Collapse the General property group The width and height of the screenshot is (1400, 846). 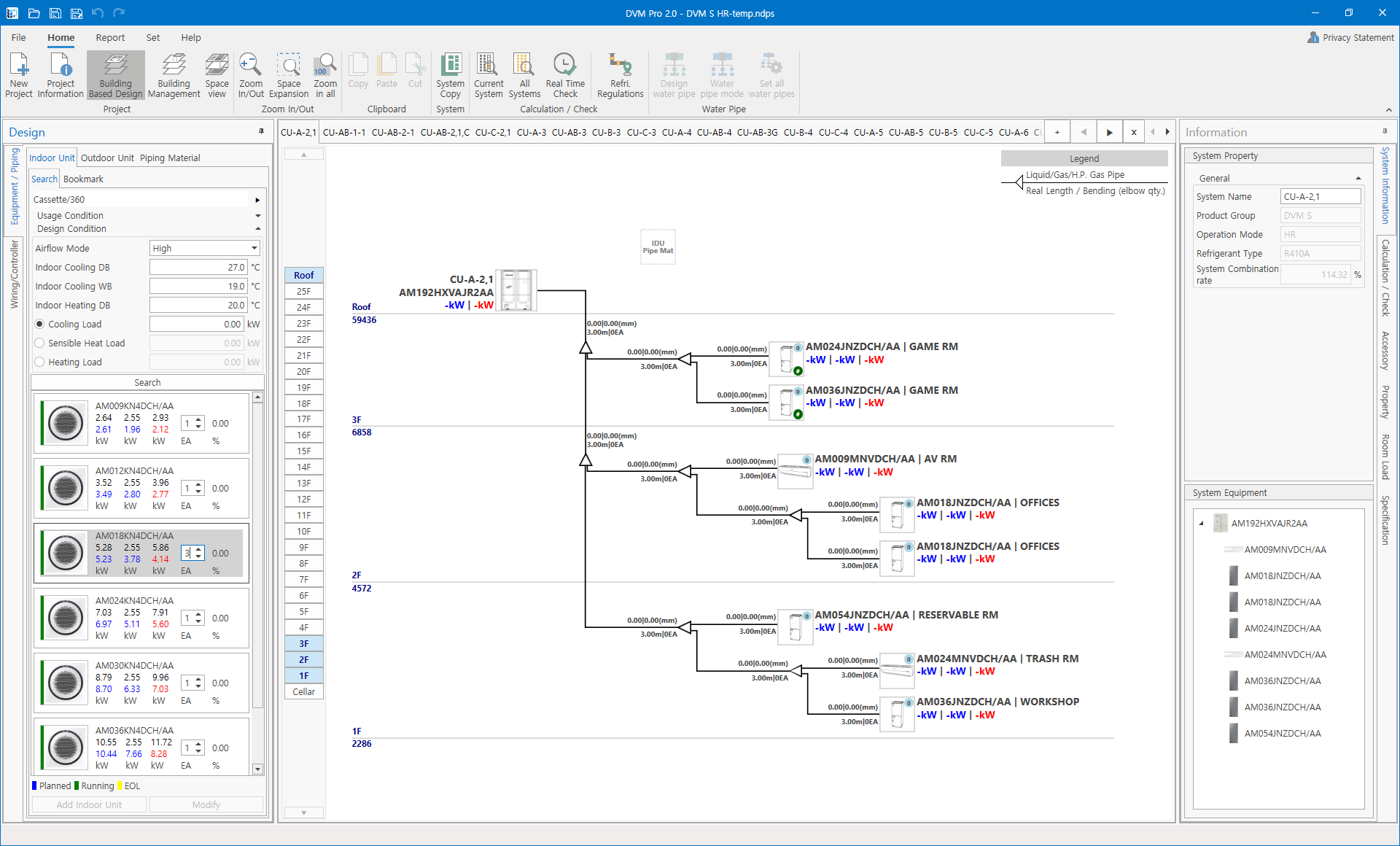[x=1358, y=178]
